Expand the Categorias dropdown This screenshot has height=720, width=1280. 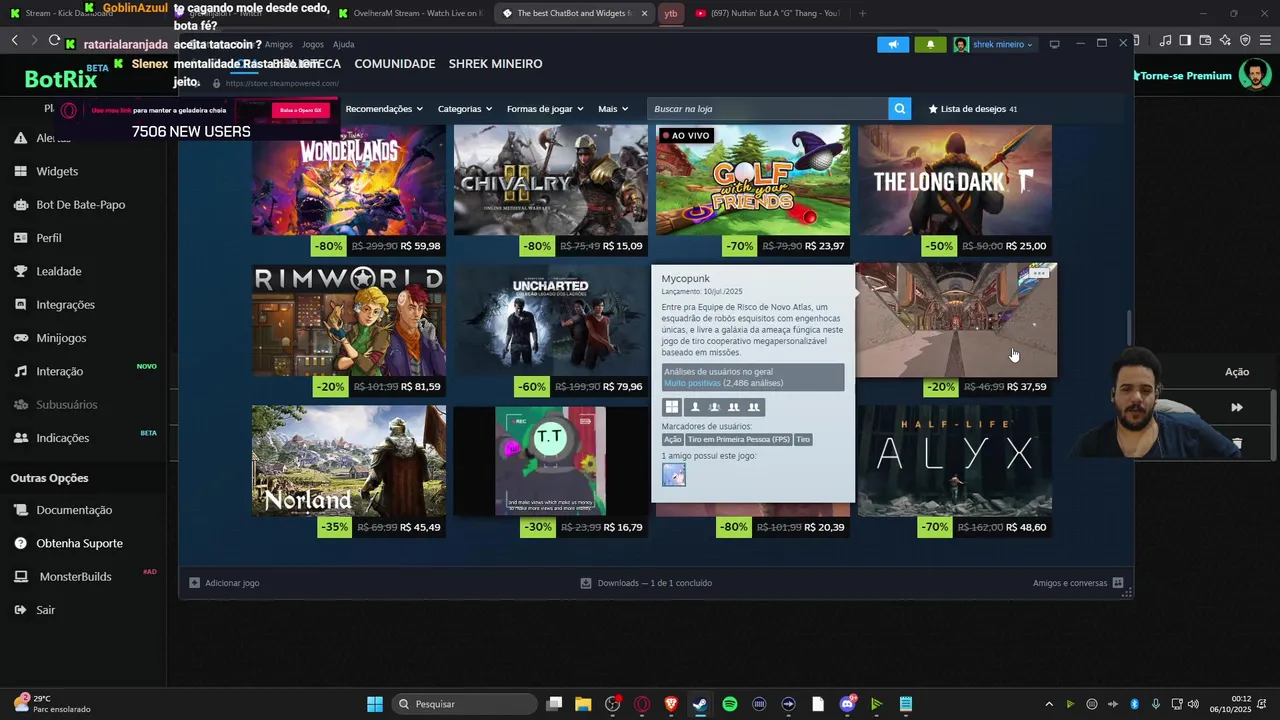(x=465, y=109)
